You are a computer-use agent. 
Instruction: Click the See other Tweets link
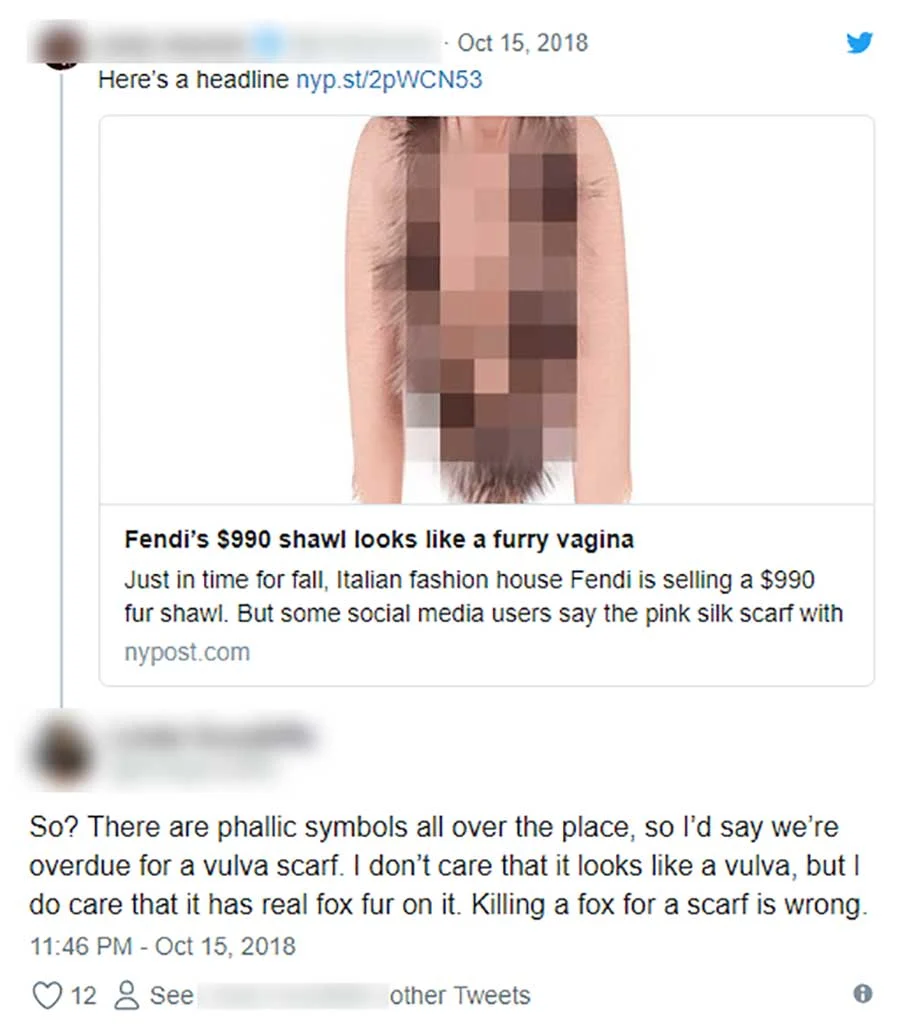click(339, 996)
